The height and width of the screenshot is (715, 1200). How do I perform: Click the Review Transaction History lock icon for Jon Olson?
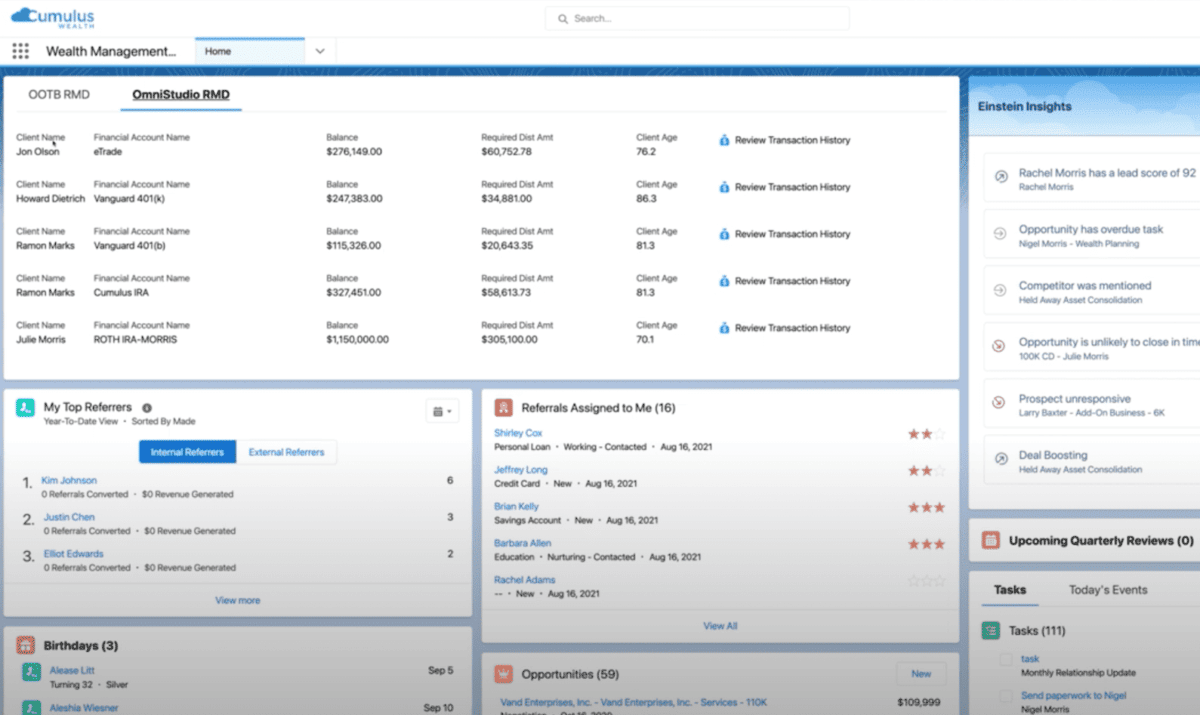coord(726,140)
